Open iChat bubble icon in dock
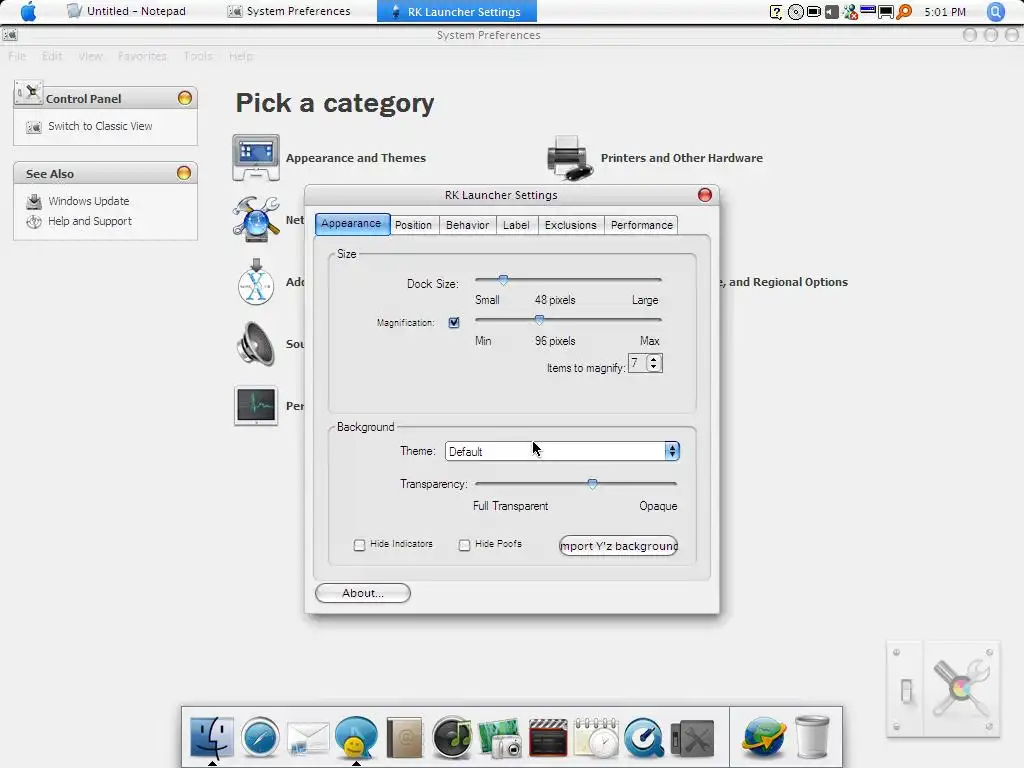This screenshot has width=1024, height=768. point(356,737)
